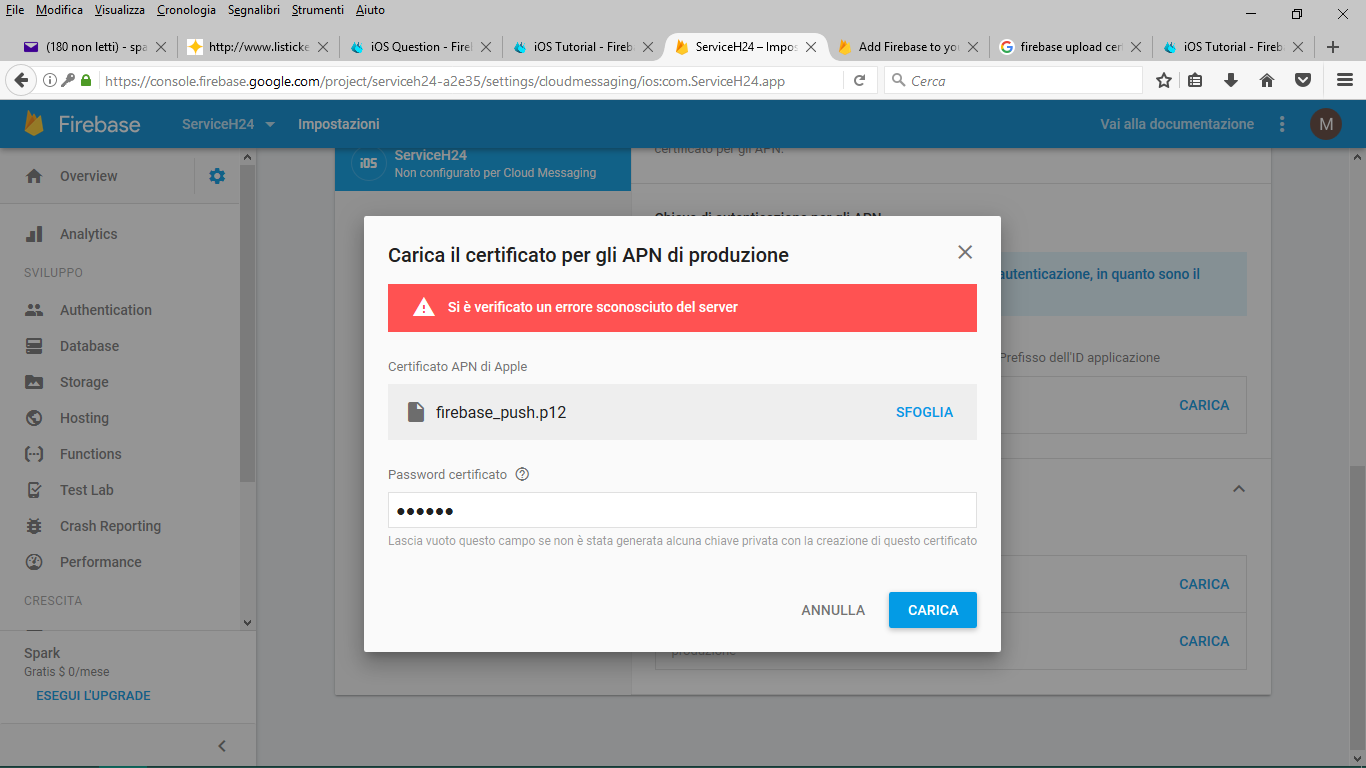Click the Password certificato input field
1366x768 pixels.
(x=682, y=510)
